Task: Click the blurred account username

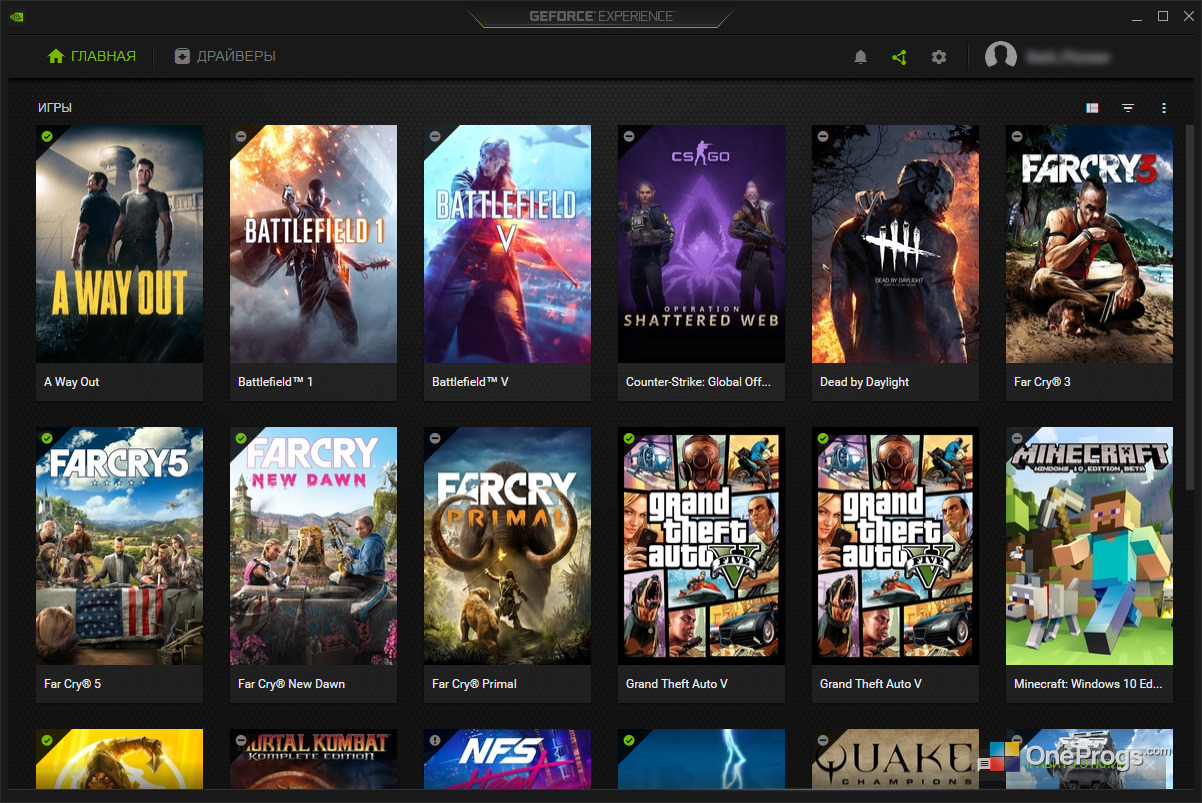Action: coord(1069,57)
